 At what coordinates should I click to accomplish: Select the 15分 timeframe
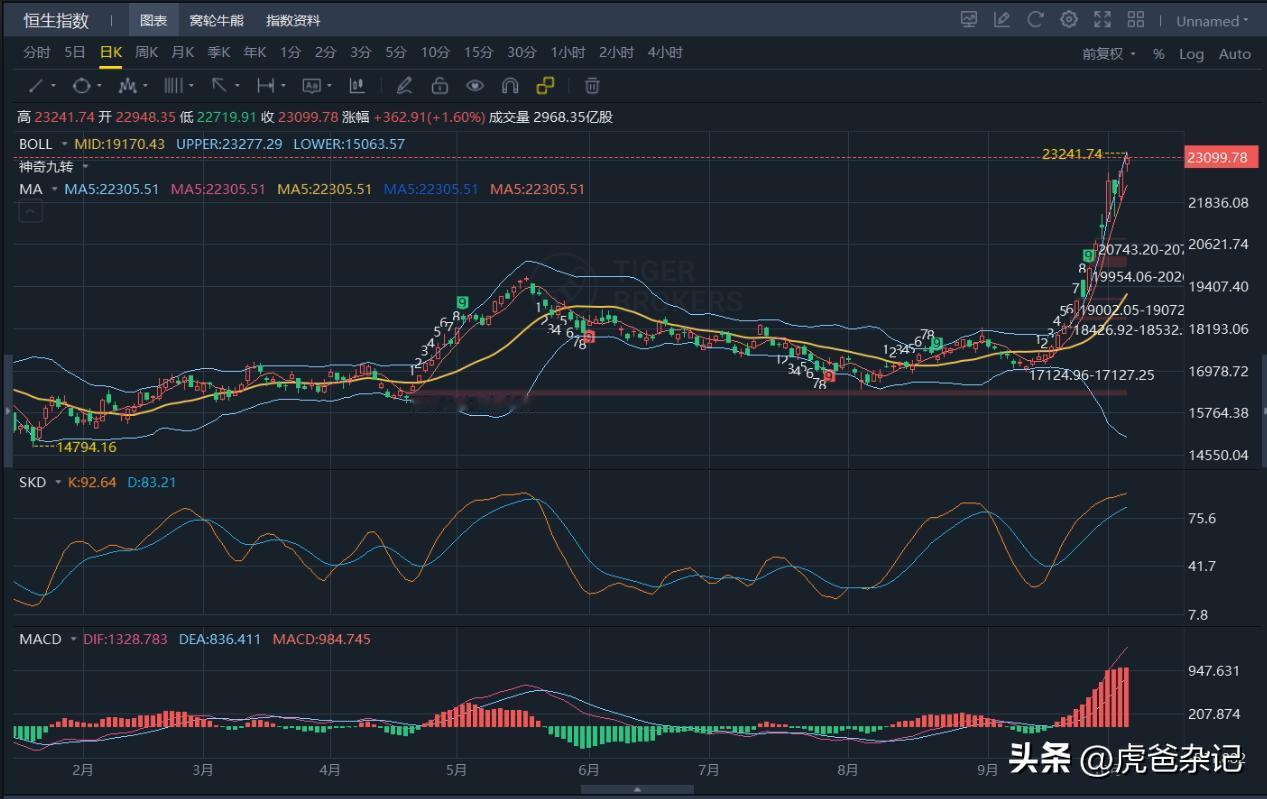point(478,53)
